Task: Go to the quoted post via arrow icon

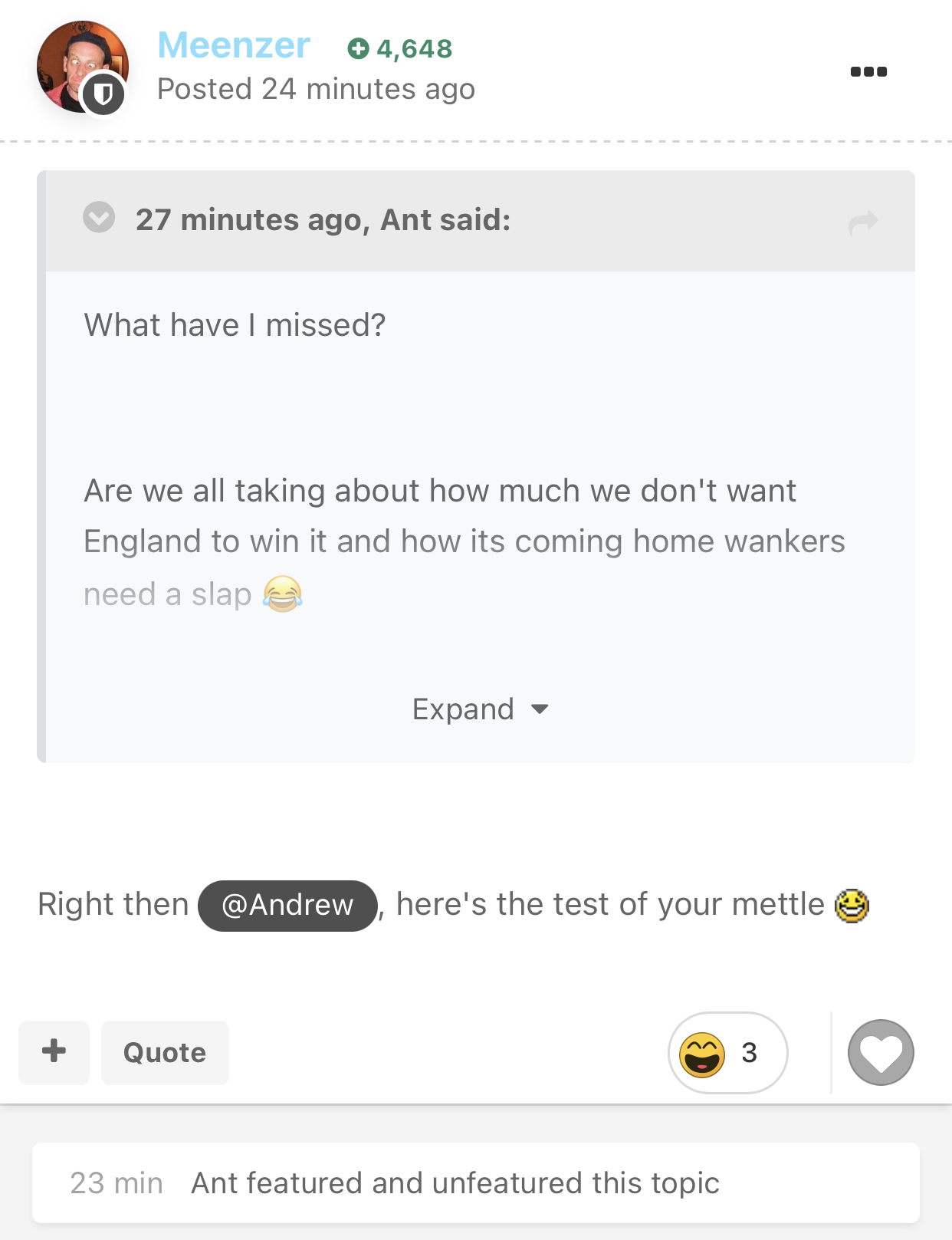Action: [863, 222]
